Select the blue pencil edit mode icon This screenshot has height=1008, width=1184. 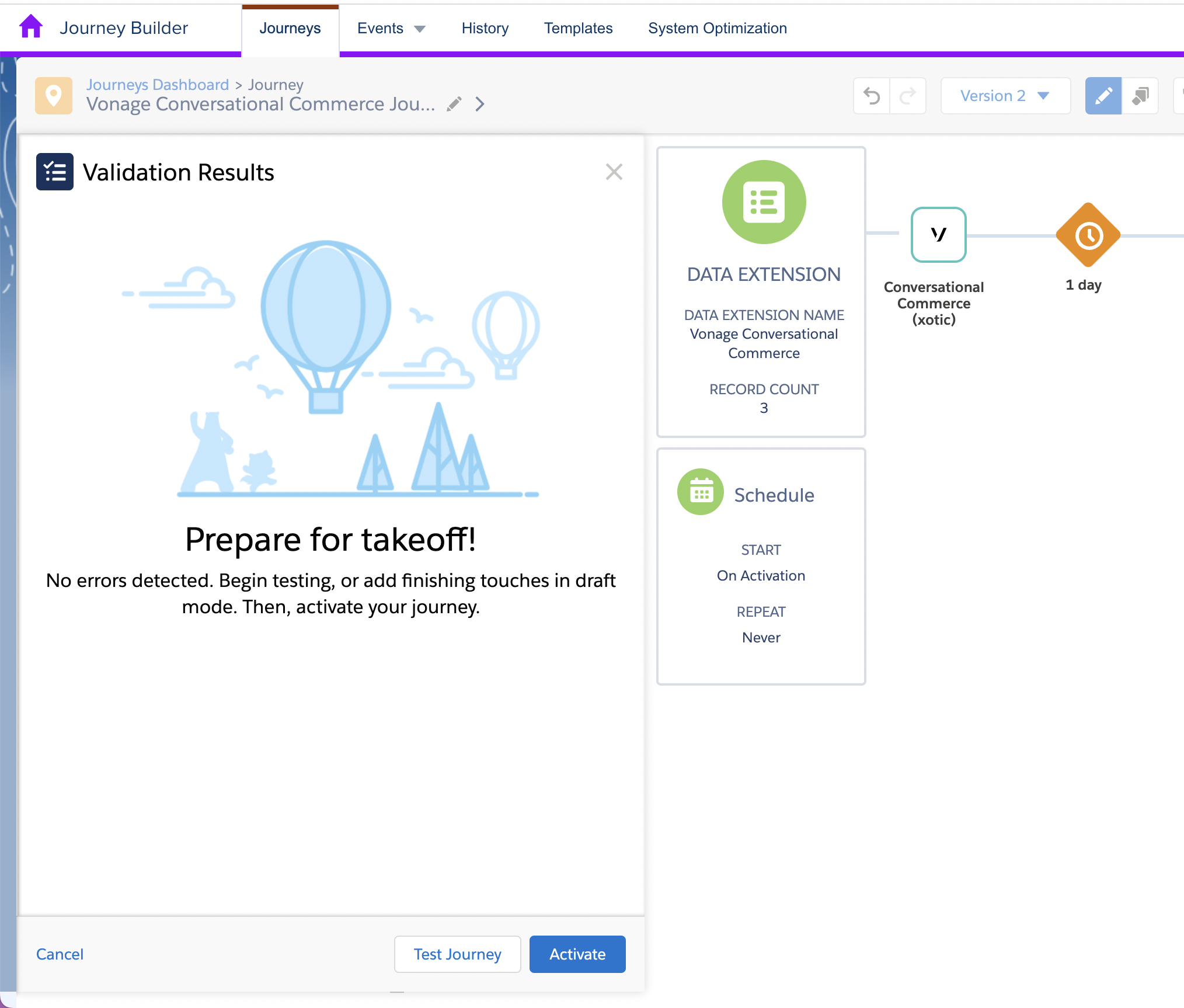click(x=1103, y=96)
